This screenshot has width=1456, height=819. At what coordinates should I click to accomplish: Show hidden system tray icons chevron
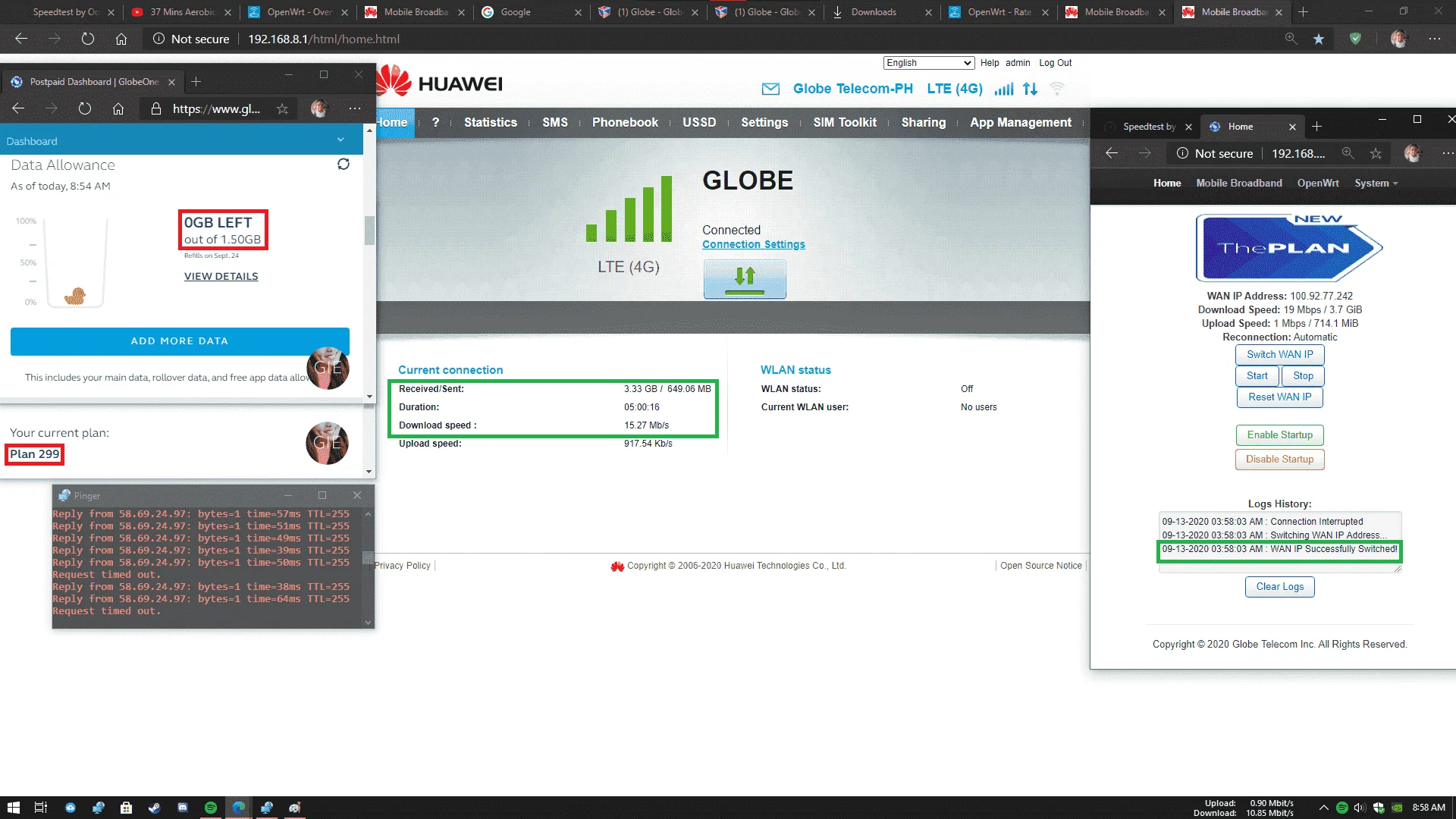(1324, 808)
